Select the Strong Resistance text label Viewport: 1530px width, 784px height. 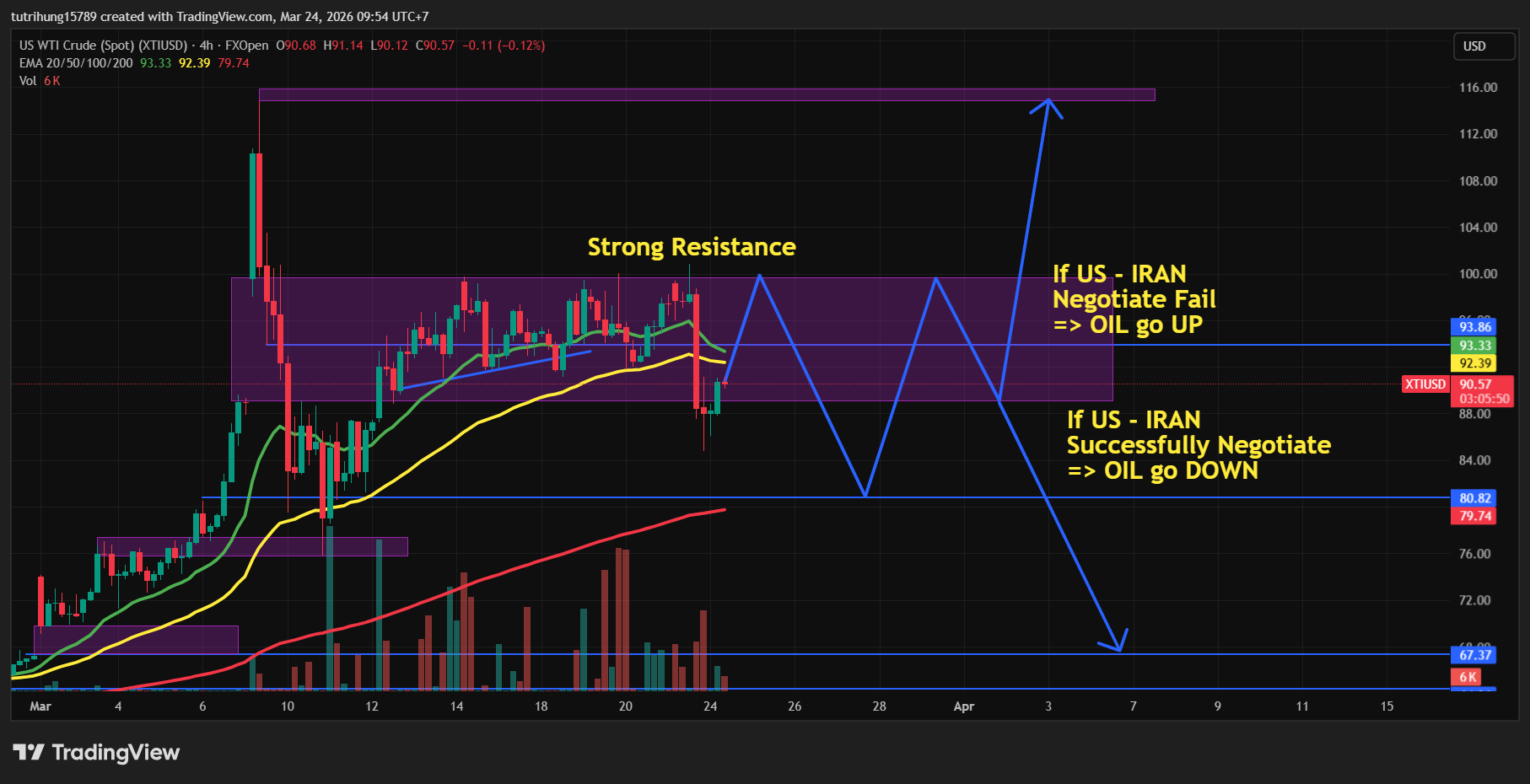pyautogui.click(x=691, y=247)
